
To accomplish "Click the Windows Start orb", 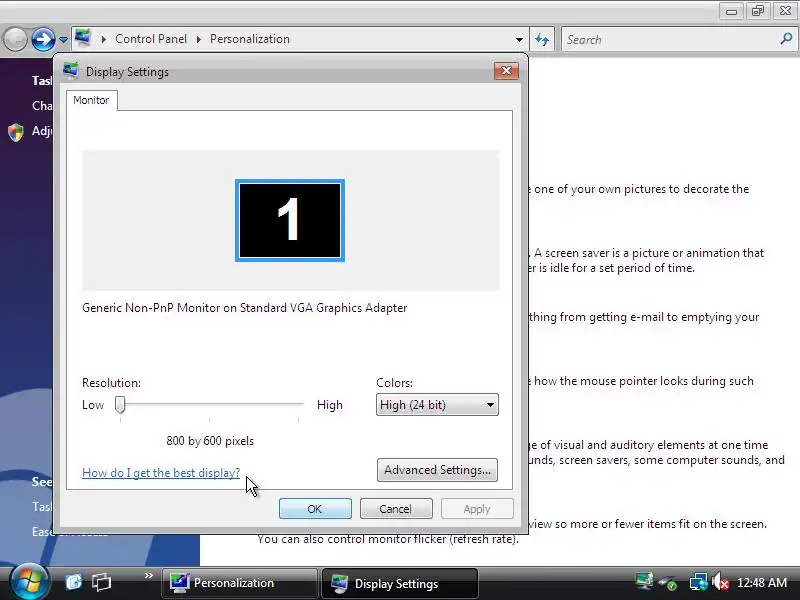I will [29, 582].
